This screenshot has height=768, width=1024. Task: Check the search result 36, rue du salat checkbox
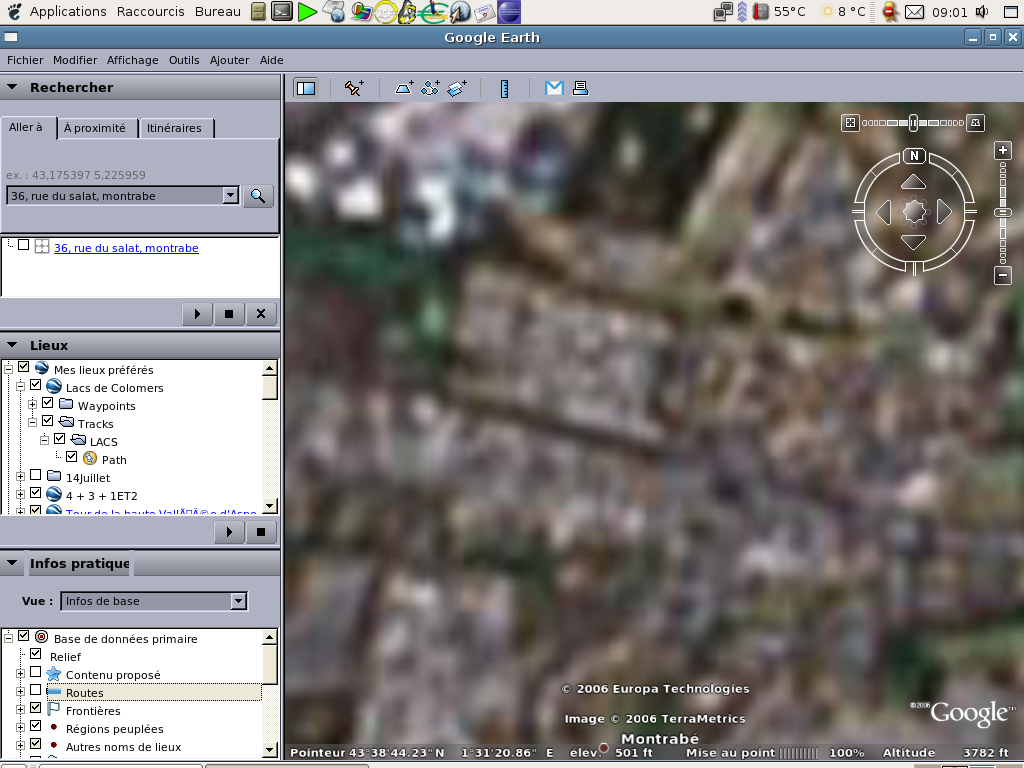click(24, 245)
